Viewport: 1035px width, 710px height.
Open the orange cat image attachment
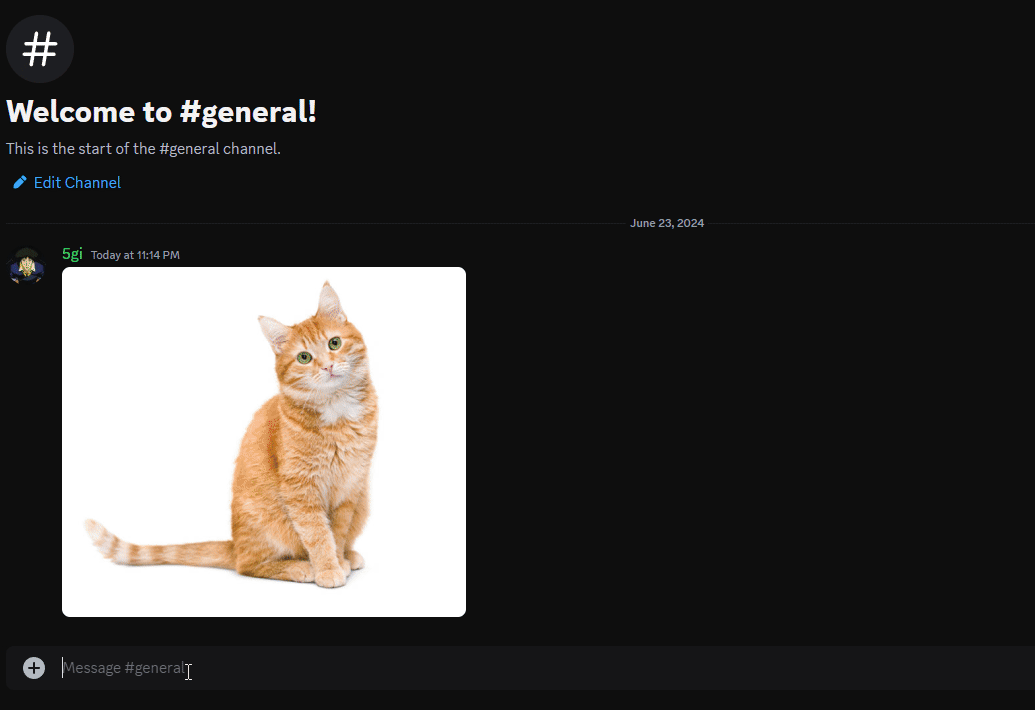click(264, 442)
